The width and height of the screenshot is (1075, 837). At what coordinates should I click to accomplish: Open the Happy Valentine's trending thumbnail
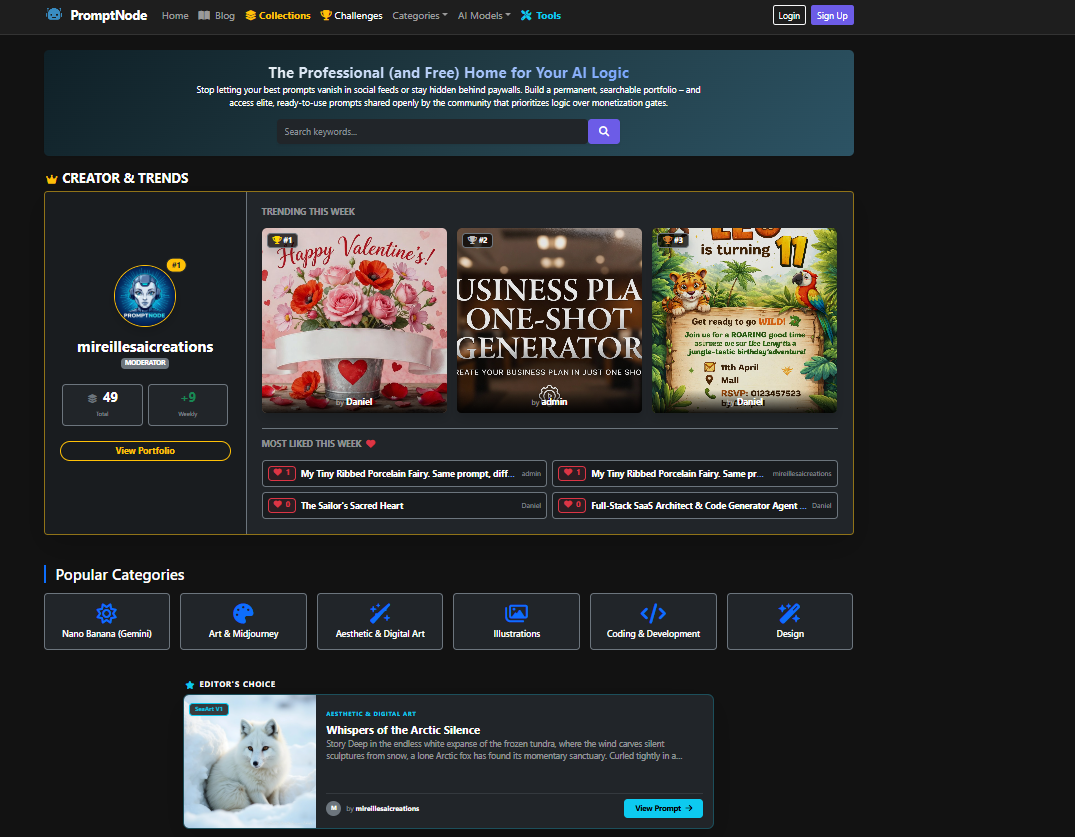pos(356,320)
